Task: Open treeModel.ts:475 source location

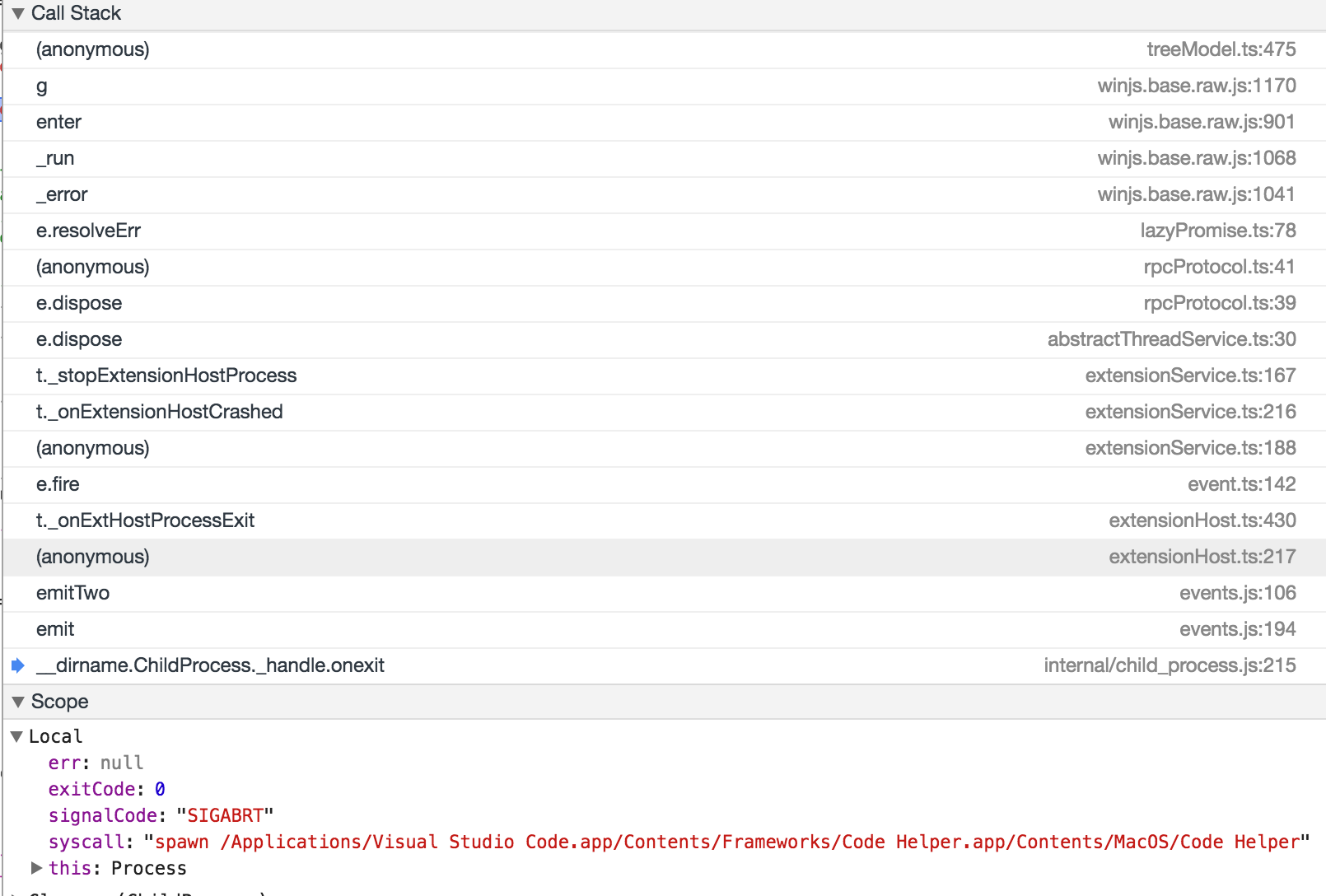Action: tap(1222, 49)
